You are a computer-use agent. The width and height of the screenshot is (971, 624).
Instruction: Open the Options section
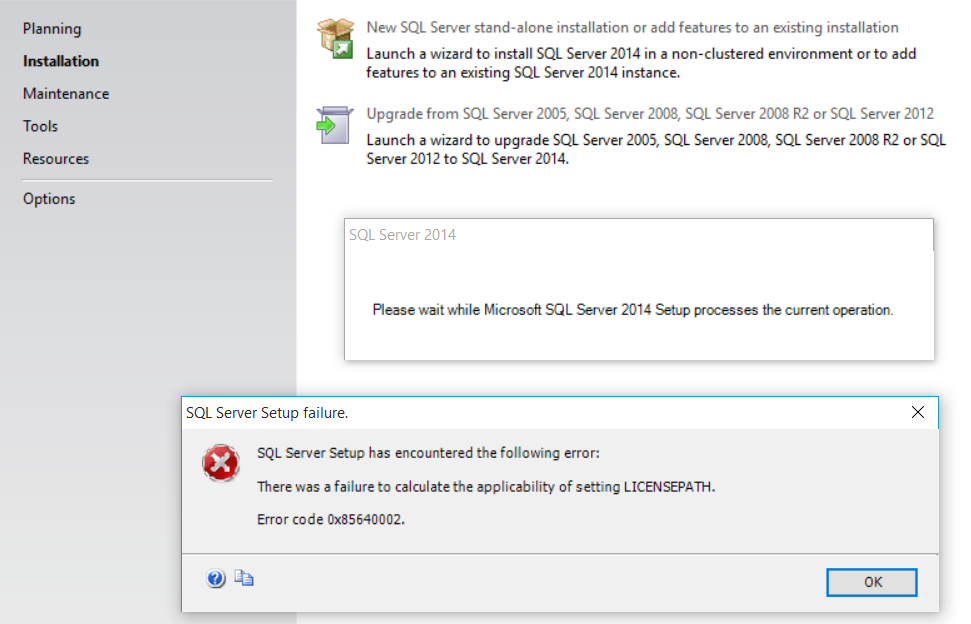pyautogui.click(x=48, y=198)
